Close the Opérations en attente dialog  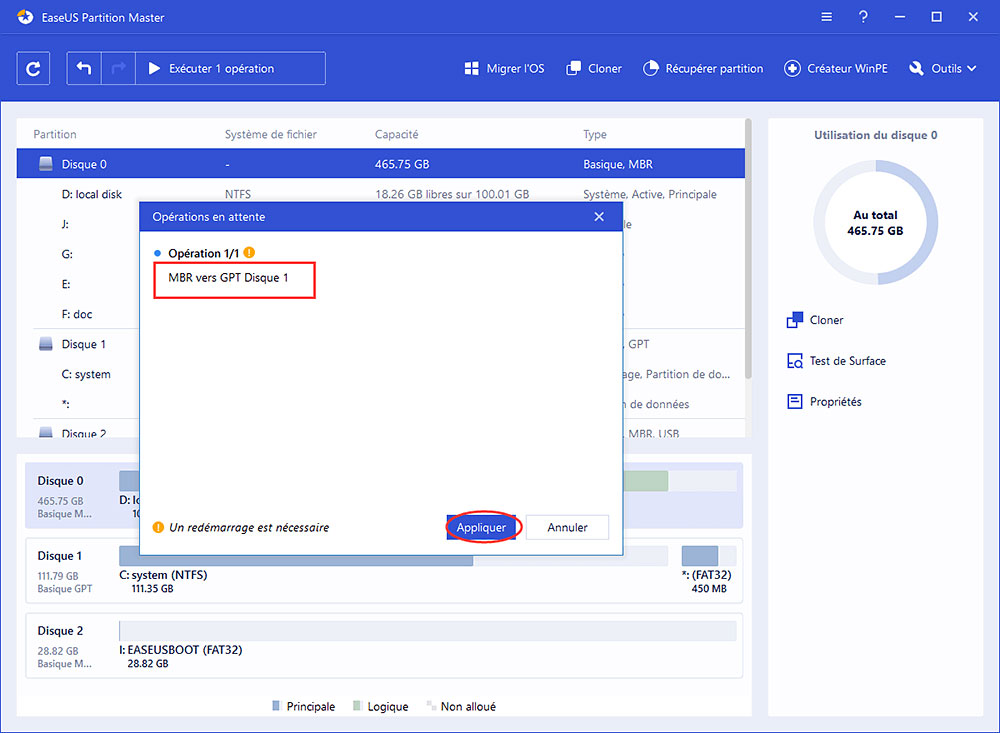click(x=599, y=217)
